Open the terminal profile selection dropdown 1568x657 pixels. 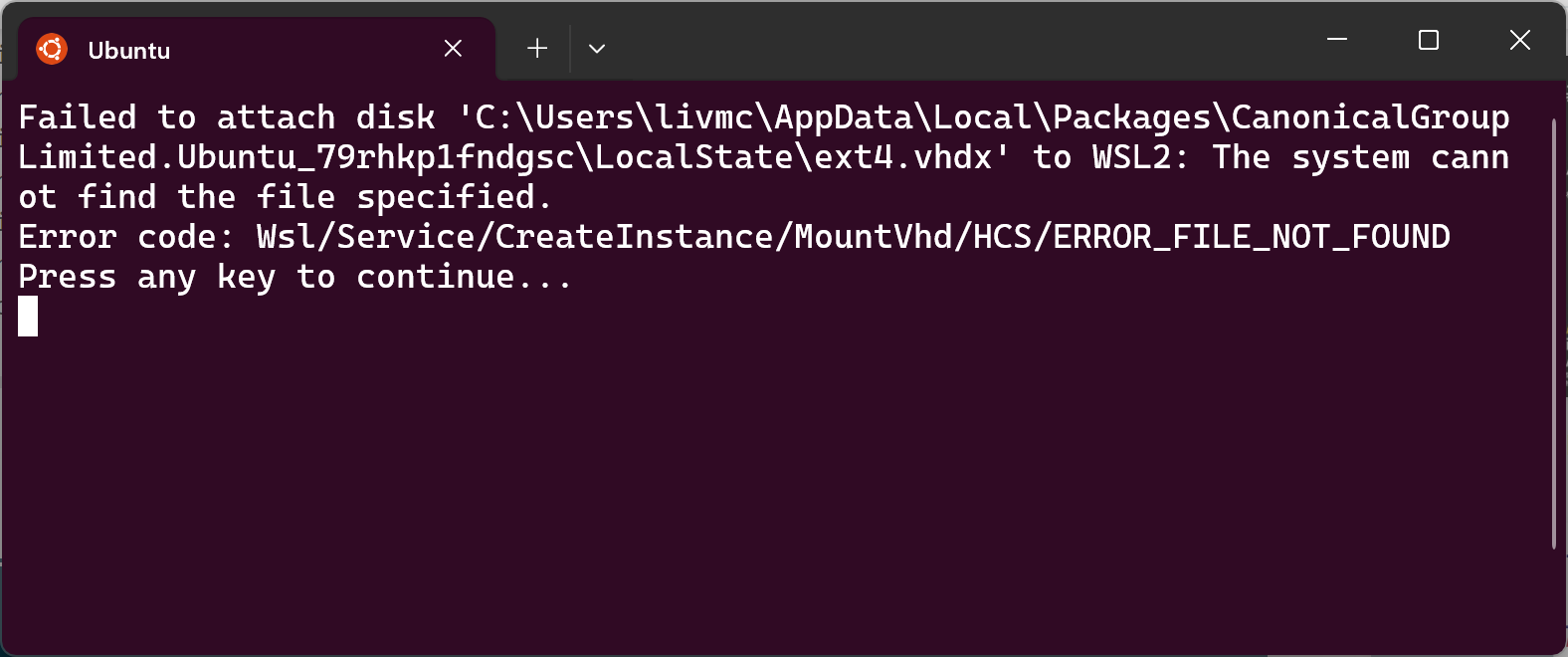pyautogui.click(x=597, y=48)
